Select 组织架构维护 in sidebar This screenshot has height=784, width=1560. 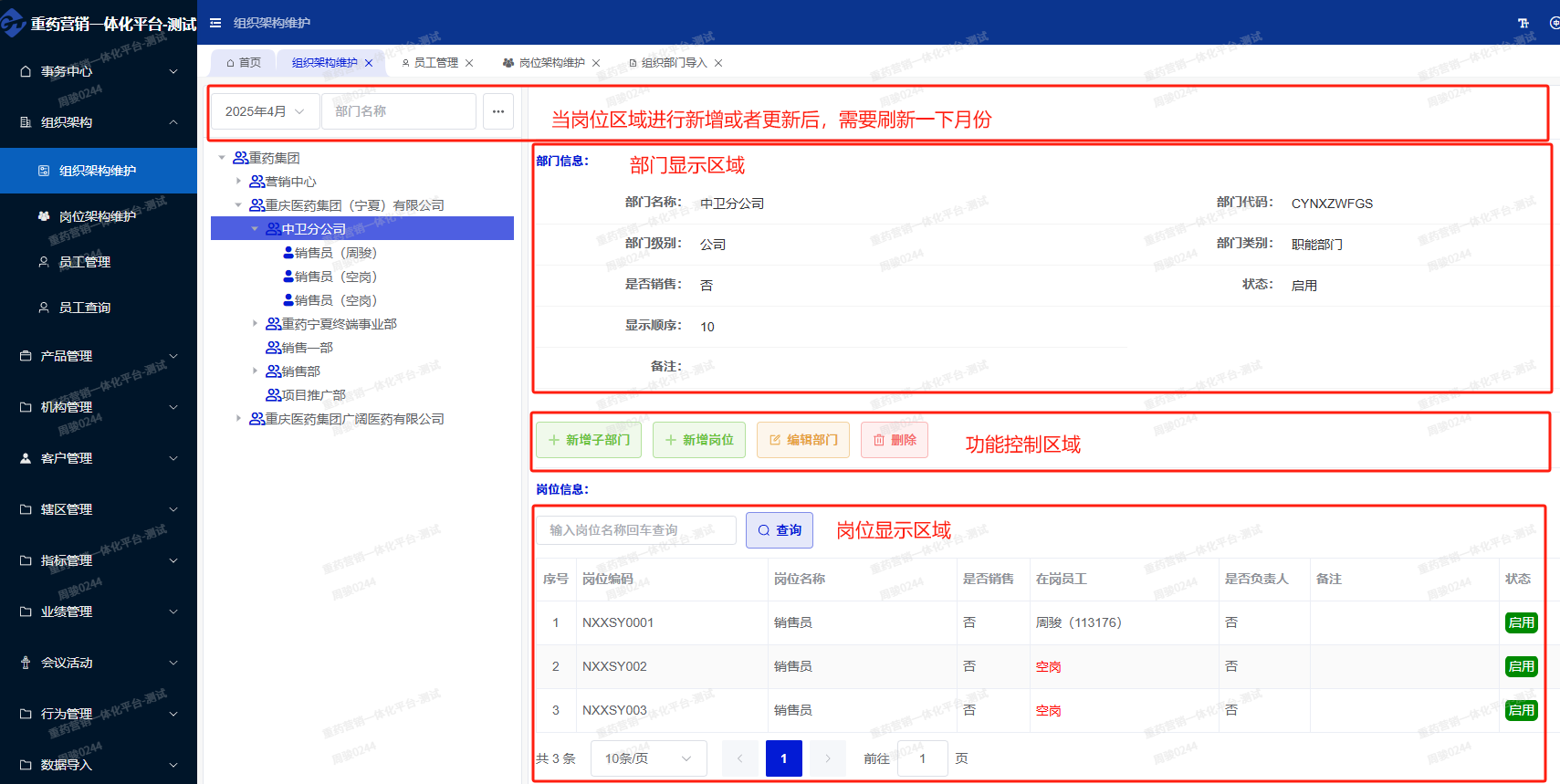pyautogui.click(x=99, y=171)
